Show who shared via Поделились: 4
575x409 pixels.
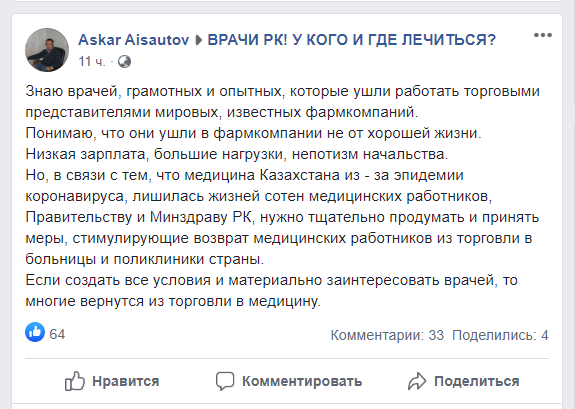click(x=500, y=335)
